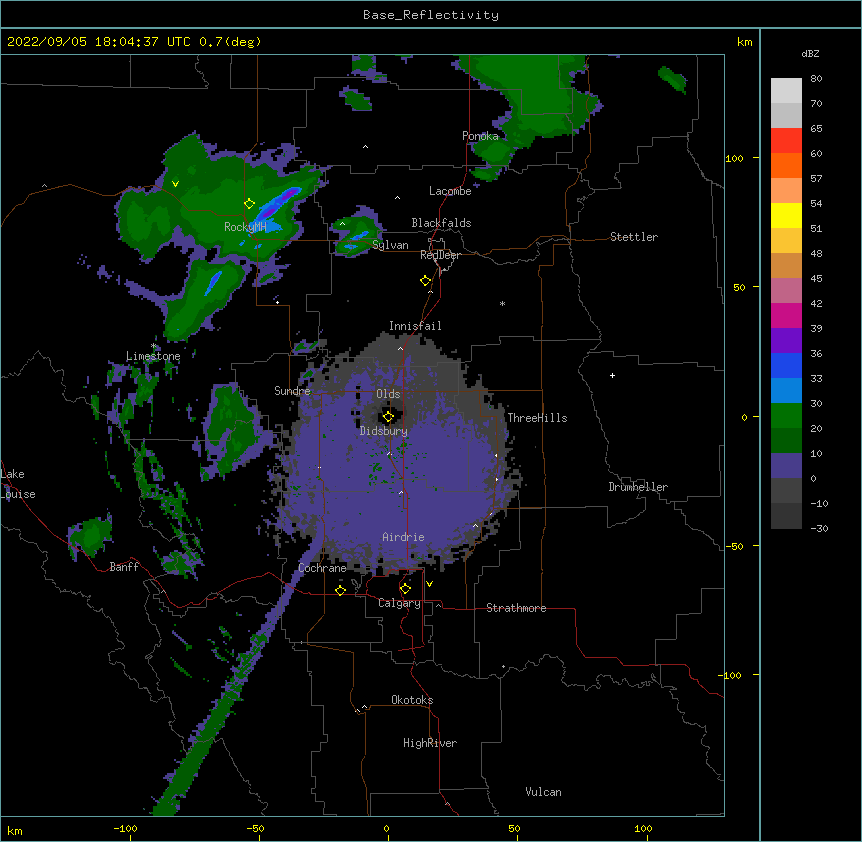Image resolution: width=862 pixels, height=842 pixels.
Task: Select the Drumheller label
Action: [x=638, y=487]
